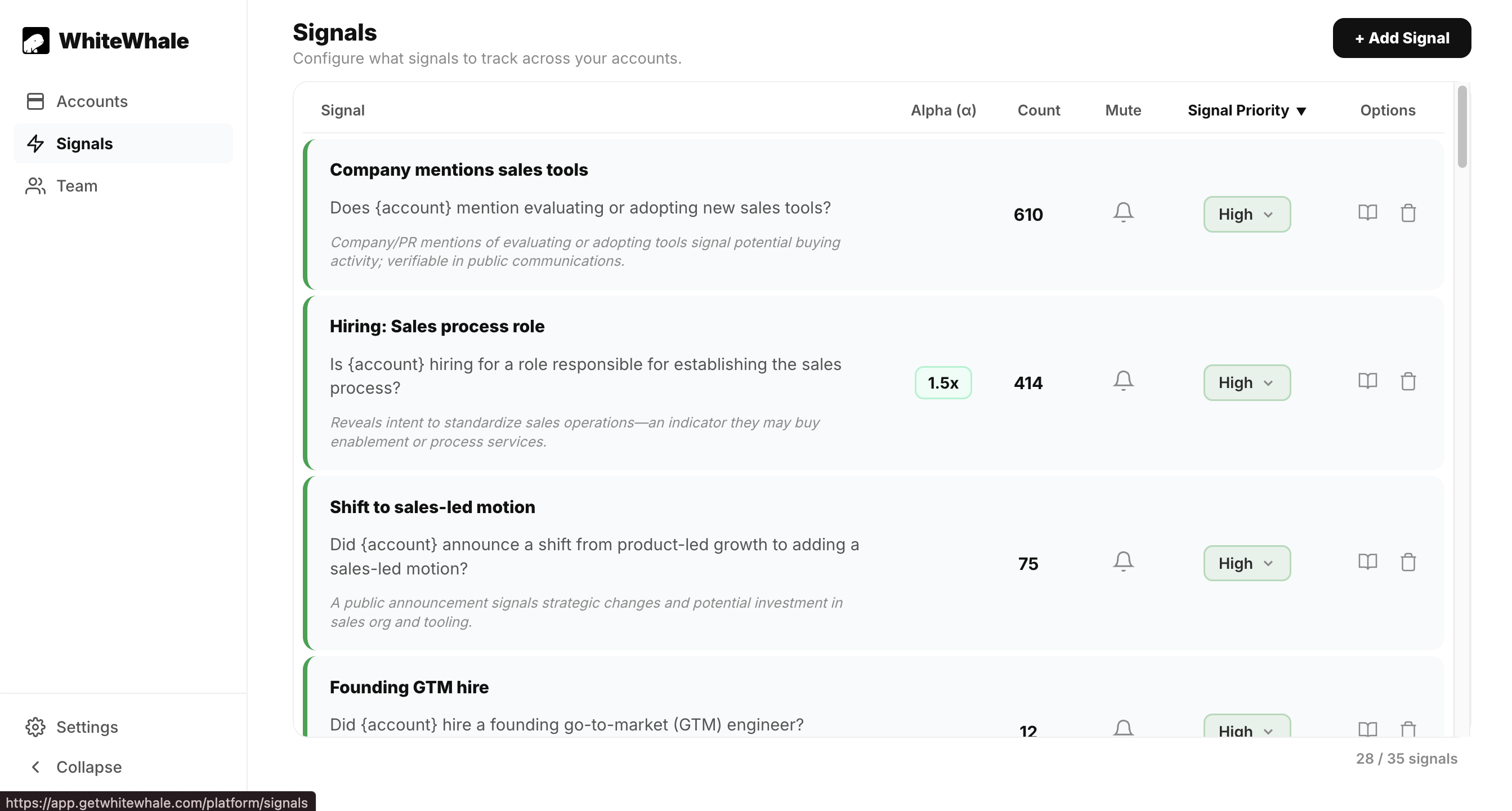
Task: Mute Company mentions sales tools with bell
Action: 1123,212
